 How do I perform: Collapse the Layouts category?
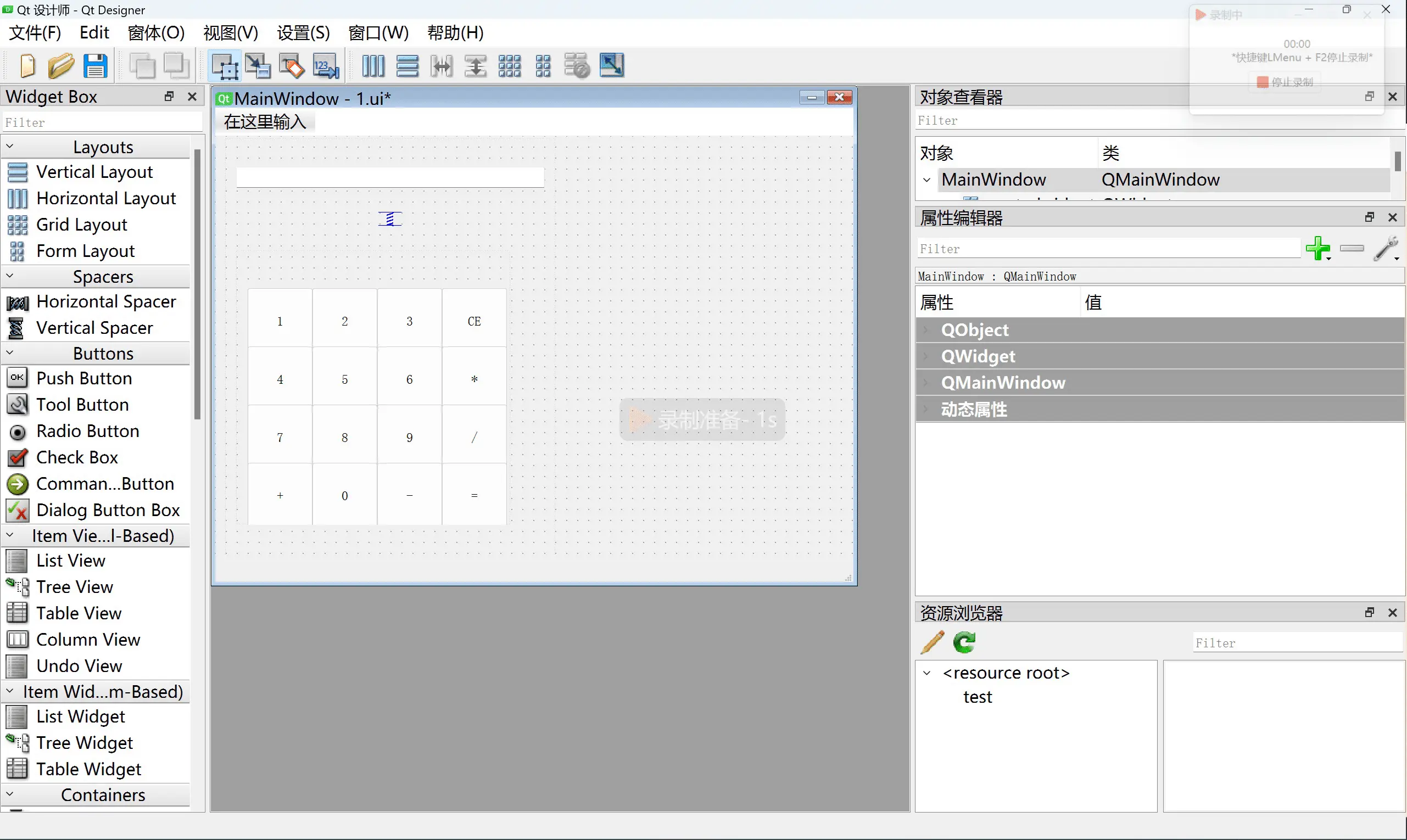click(x=10, y=147)
